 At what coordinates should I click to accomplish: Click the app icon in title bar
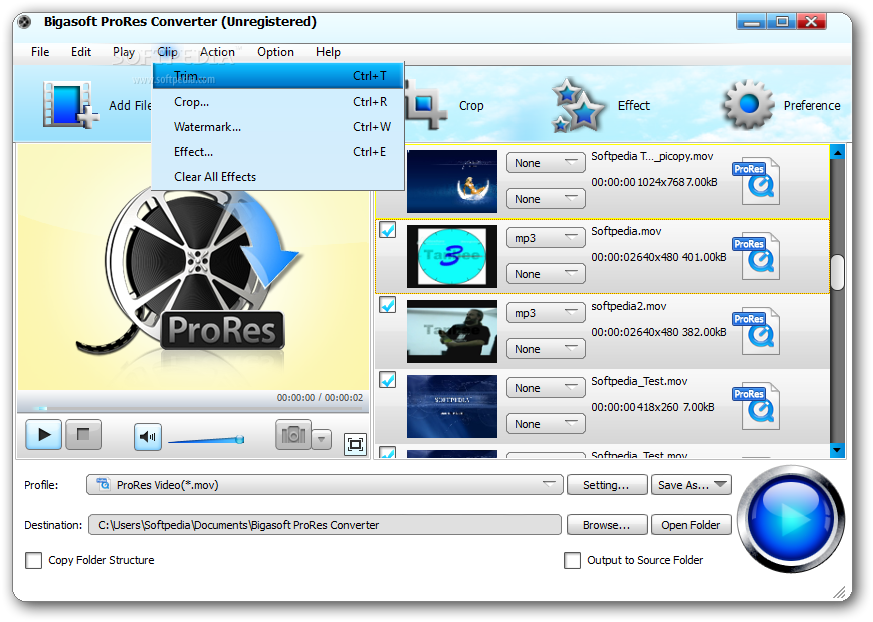pos(24,22)
